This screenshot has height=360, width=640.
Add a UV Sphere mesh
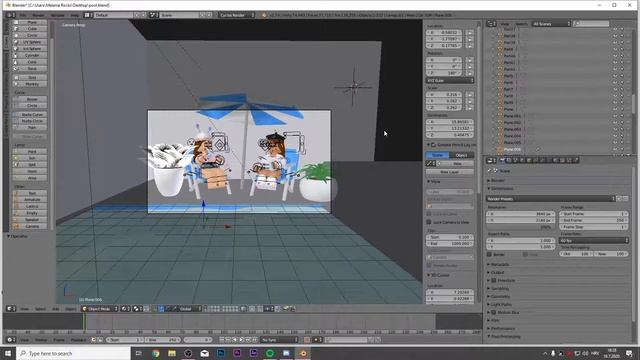point(30,42)
